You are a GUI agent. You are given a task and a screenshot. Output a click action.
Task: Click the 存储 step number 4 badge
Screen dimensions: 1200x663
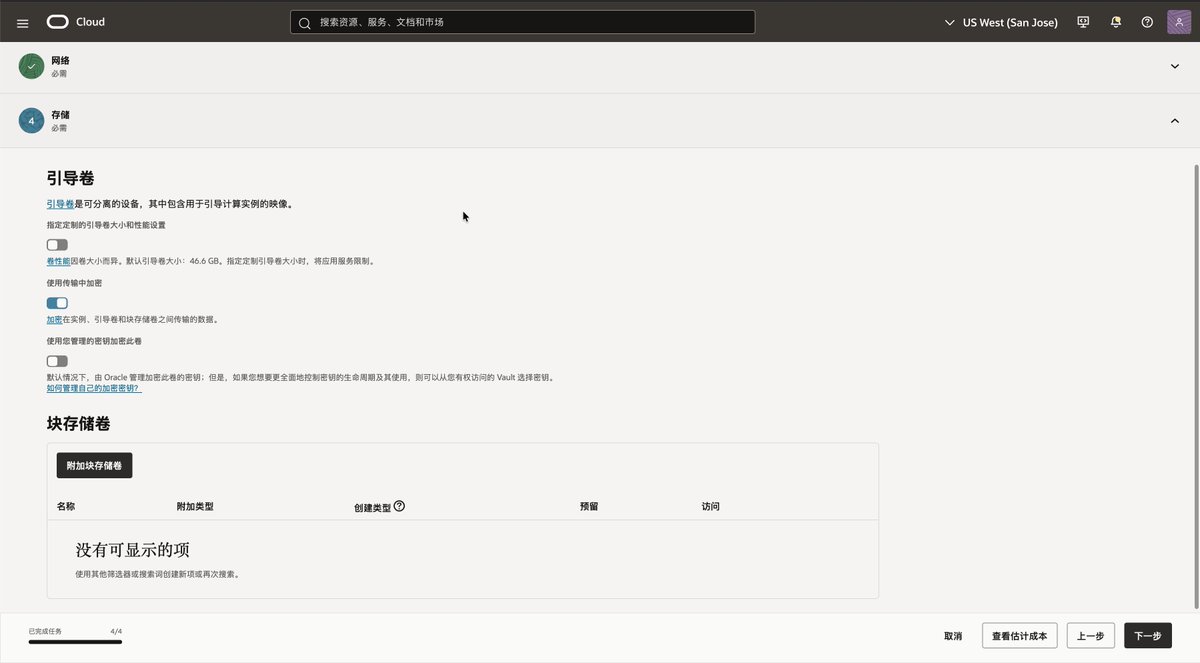tap(31, 121)
